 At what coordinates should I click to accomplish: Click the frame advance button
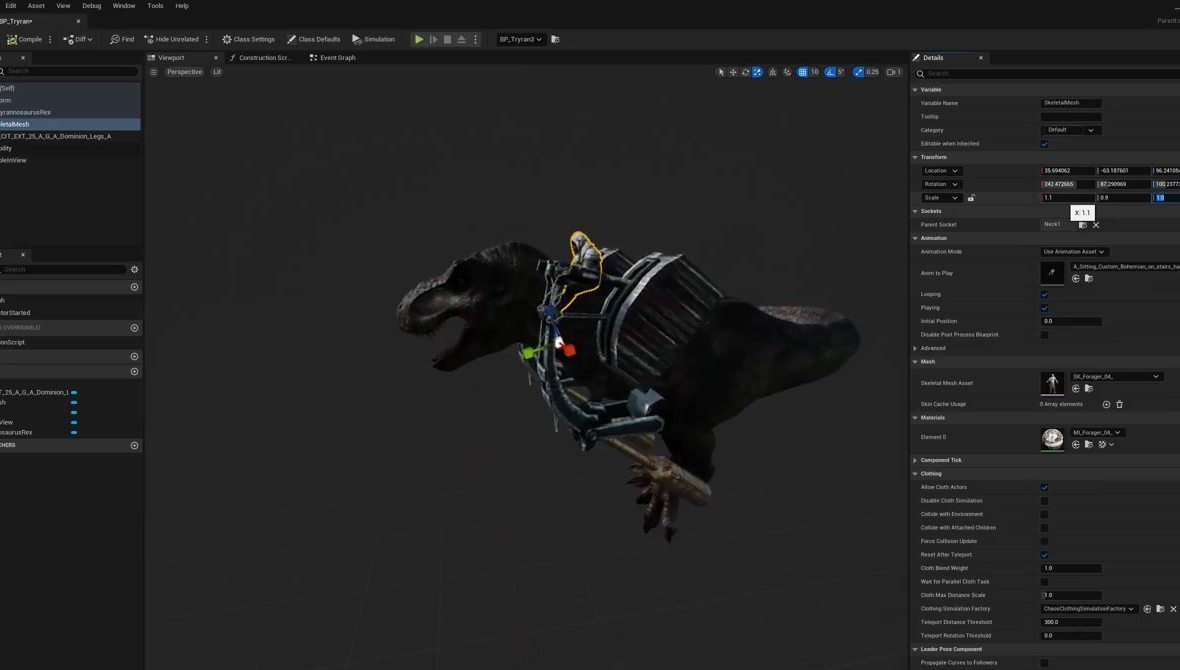[x=433, y=39]
